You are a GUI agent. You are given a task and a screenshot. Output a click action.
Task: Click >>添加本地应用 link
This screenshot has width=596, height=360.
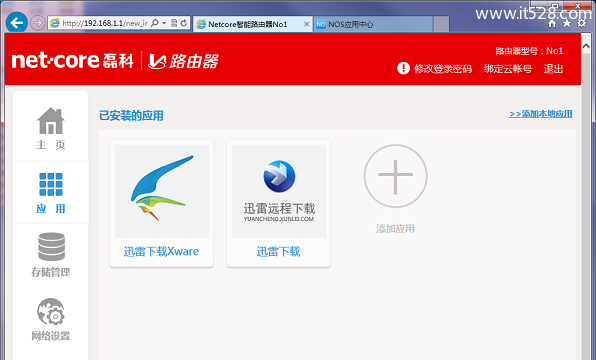click(541, 114)
